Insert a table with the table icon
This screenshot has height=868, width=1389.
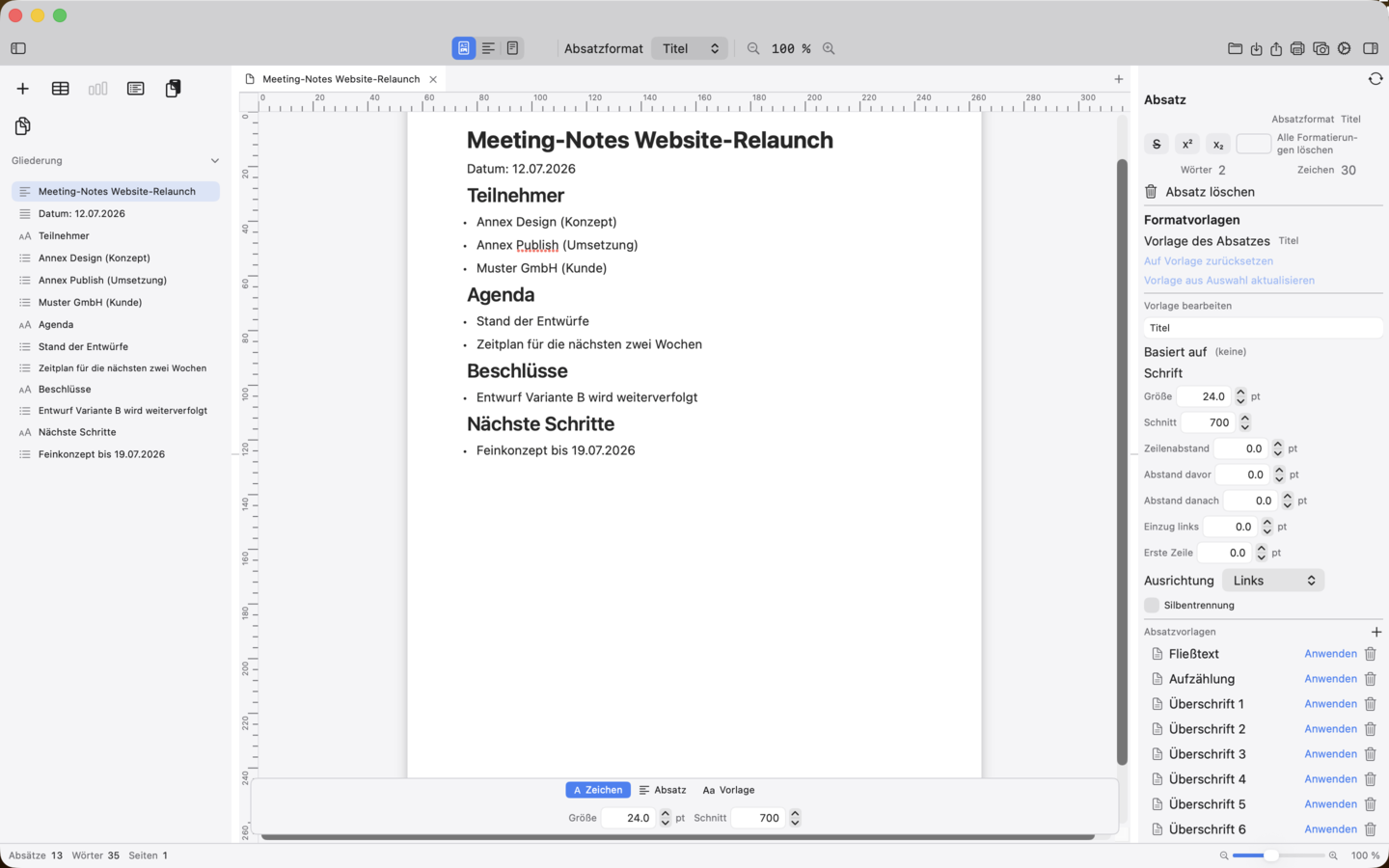click(61, 89)
